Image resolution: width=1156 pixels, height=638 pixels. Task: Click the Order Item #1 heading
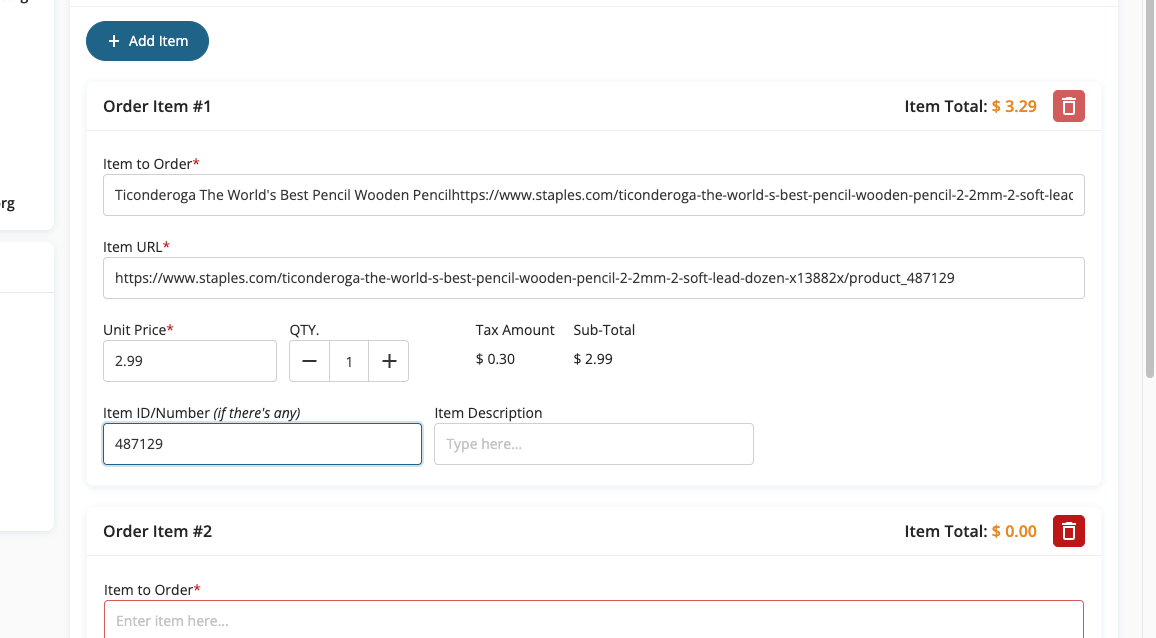coord(157,106)
